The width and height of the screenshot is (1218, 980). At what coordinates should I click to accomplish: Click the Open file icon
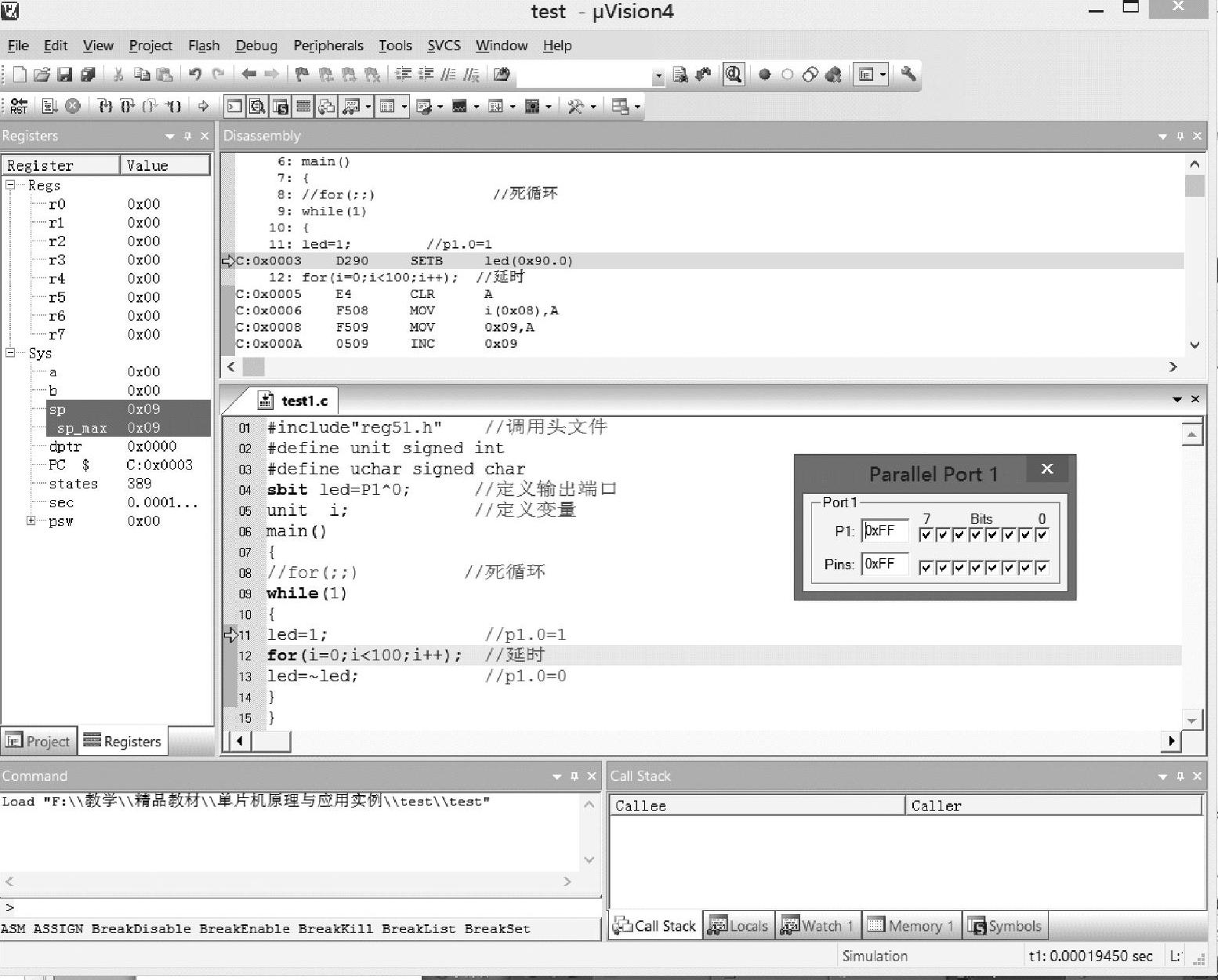42,74
